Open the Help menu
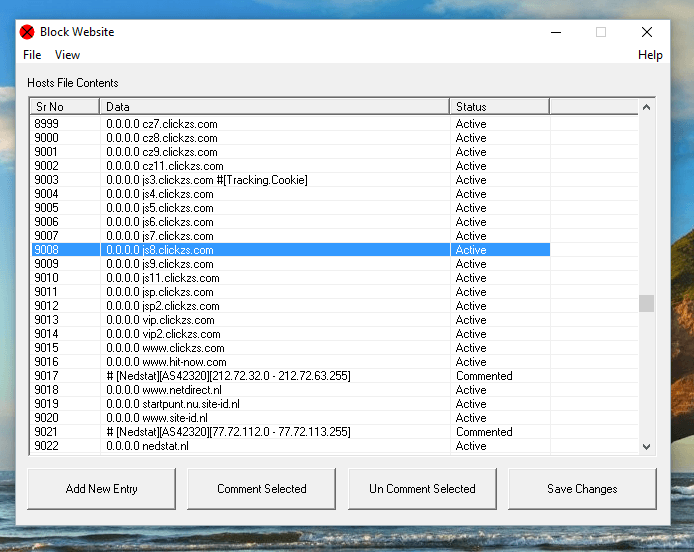 [650, 55]
